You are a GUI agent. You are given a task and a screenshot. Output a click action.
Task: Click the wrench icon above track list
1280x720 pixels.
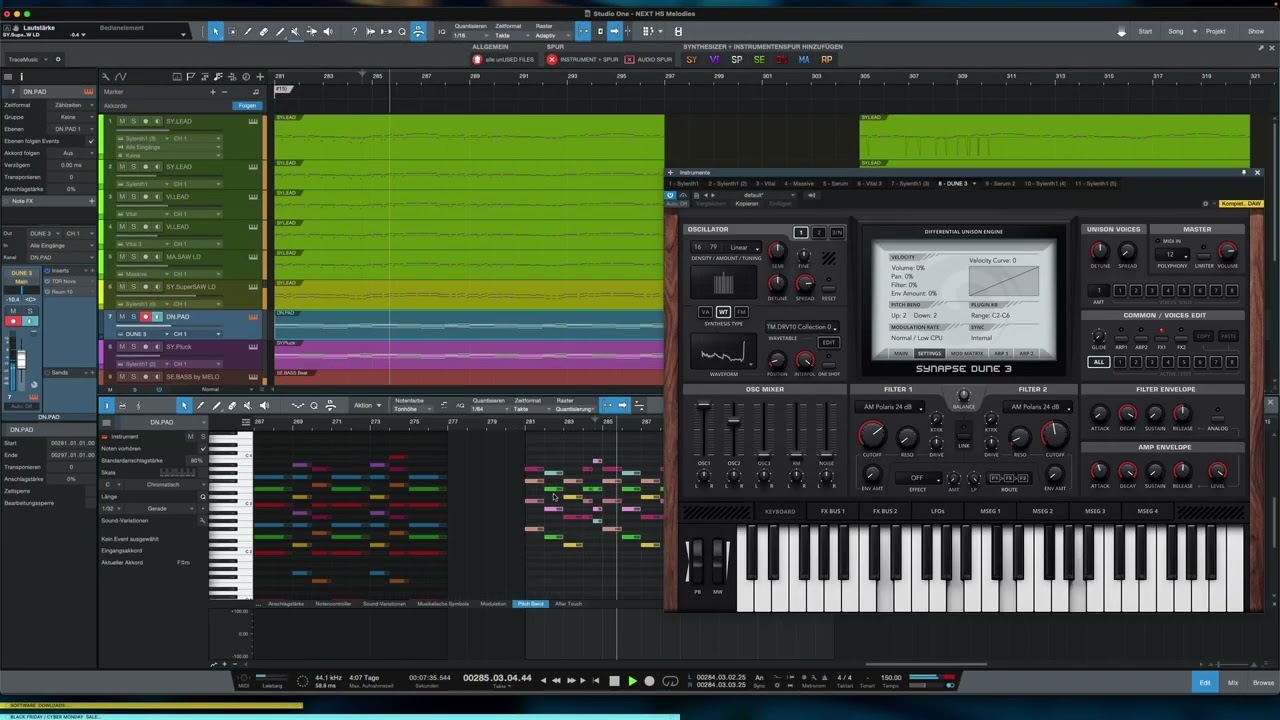[x=106, y=76]
